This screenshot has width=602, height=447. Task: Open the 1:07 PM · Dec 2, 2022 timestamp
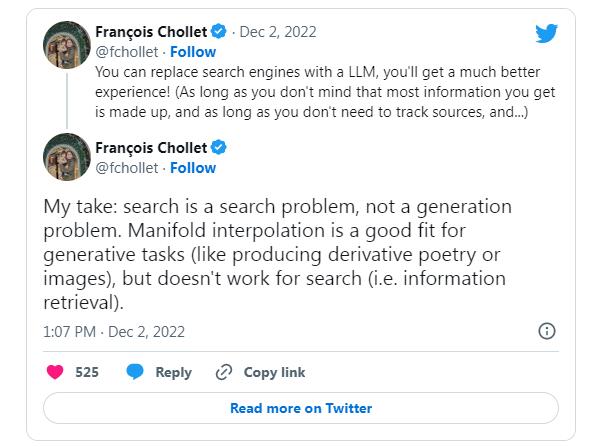(x=114, y=331)
